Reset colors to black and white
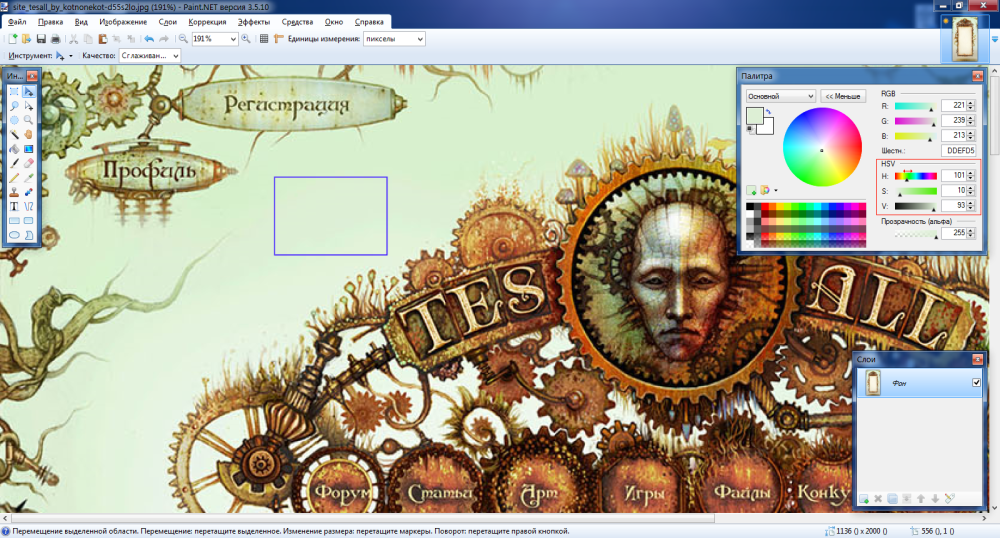This screenshot has width=1000, height=538. coord(751,129)
